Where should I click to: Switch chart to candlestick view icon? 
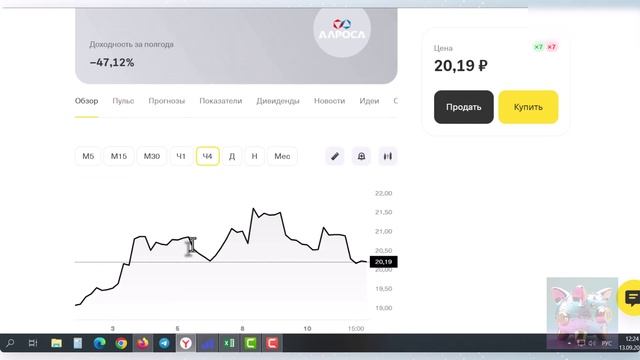tap(388, 156)
